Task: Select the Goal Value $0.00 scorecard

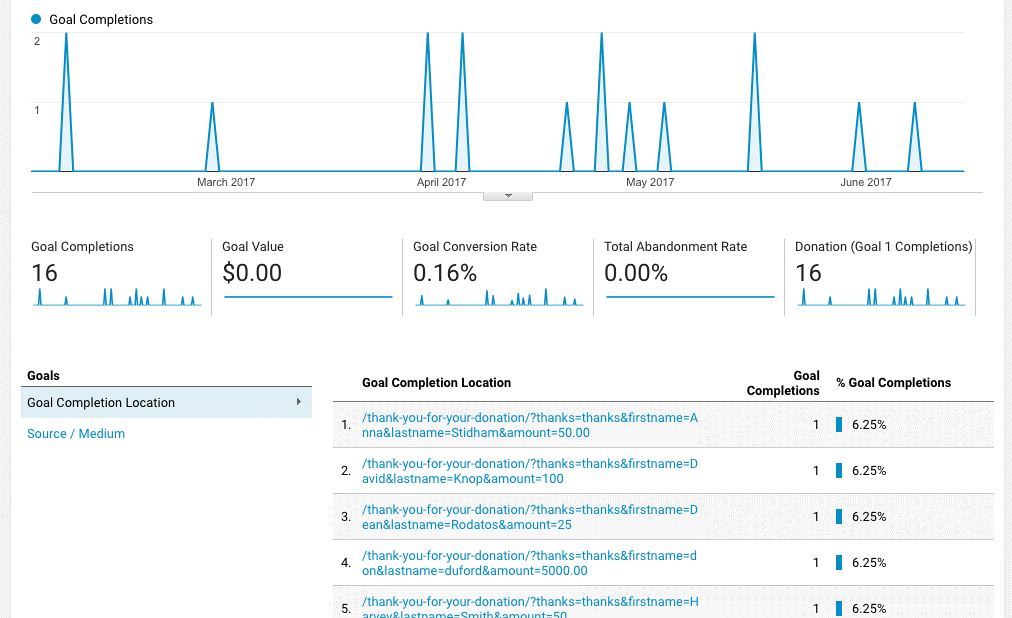Action: 307,272
